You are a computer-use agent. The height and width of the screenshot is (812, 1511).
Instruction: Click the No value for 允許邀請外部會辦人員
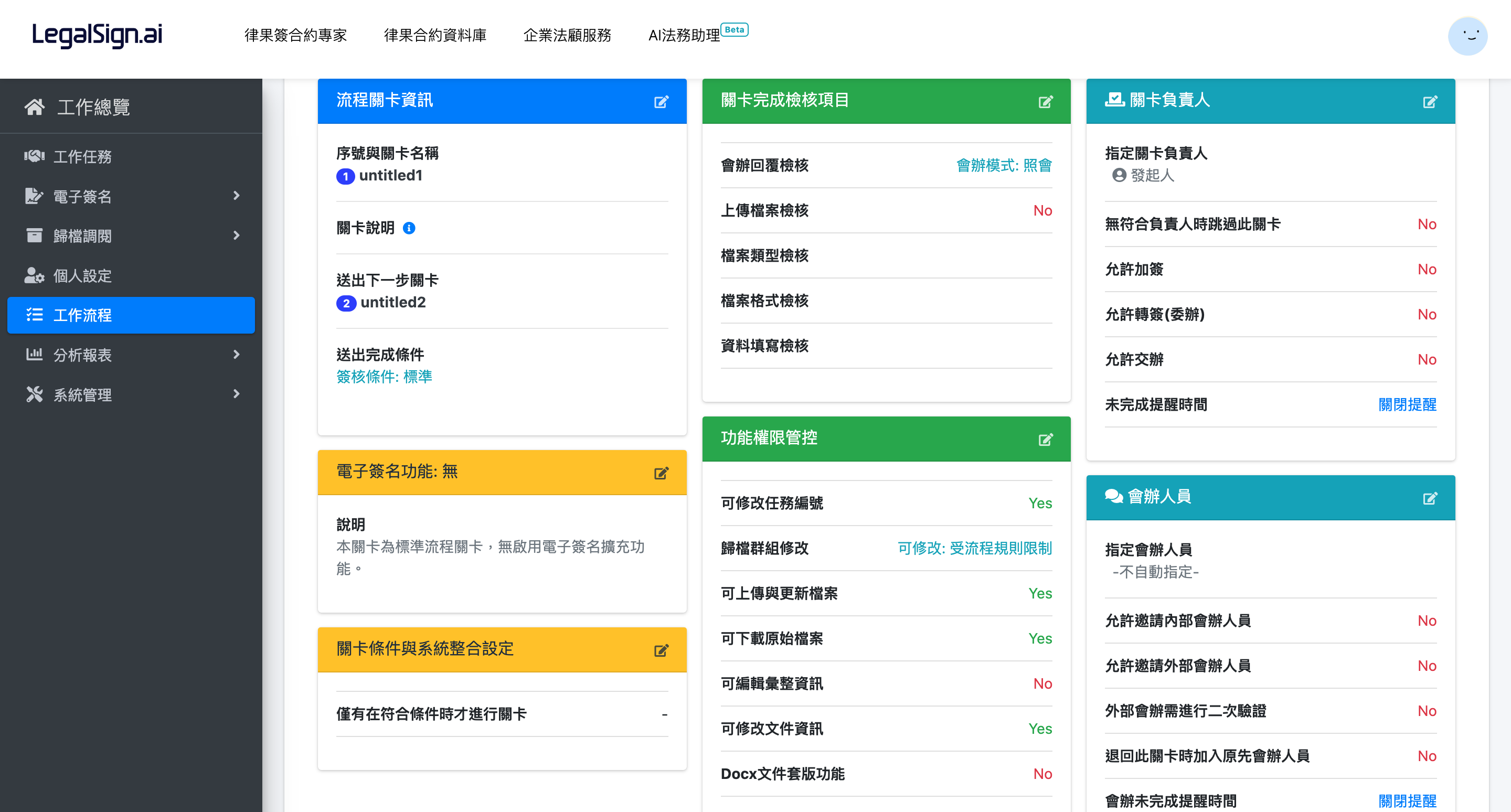coord(1427,666)
